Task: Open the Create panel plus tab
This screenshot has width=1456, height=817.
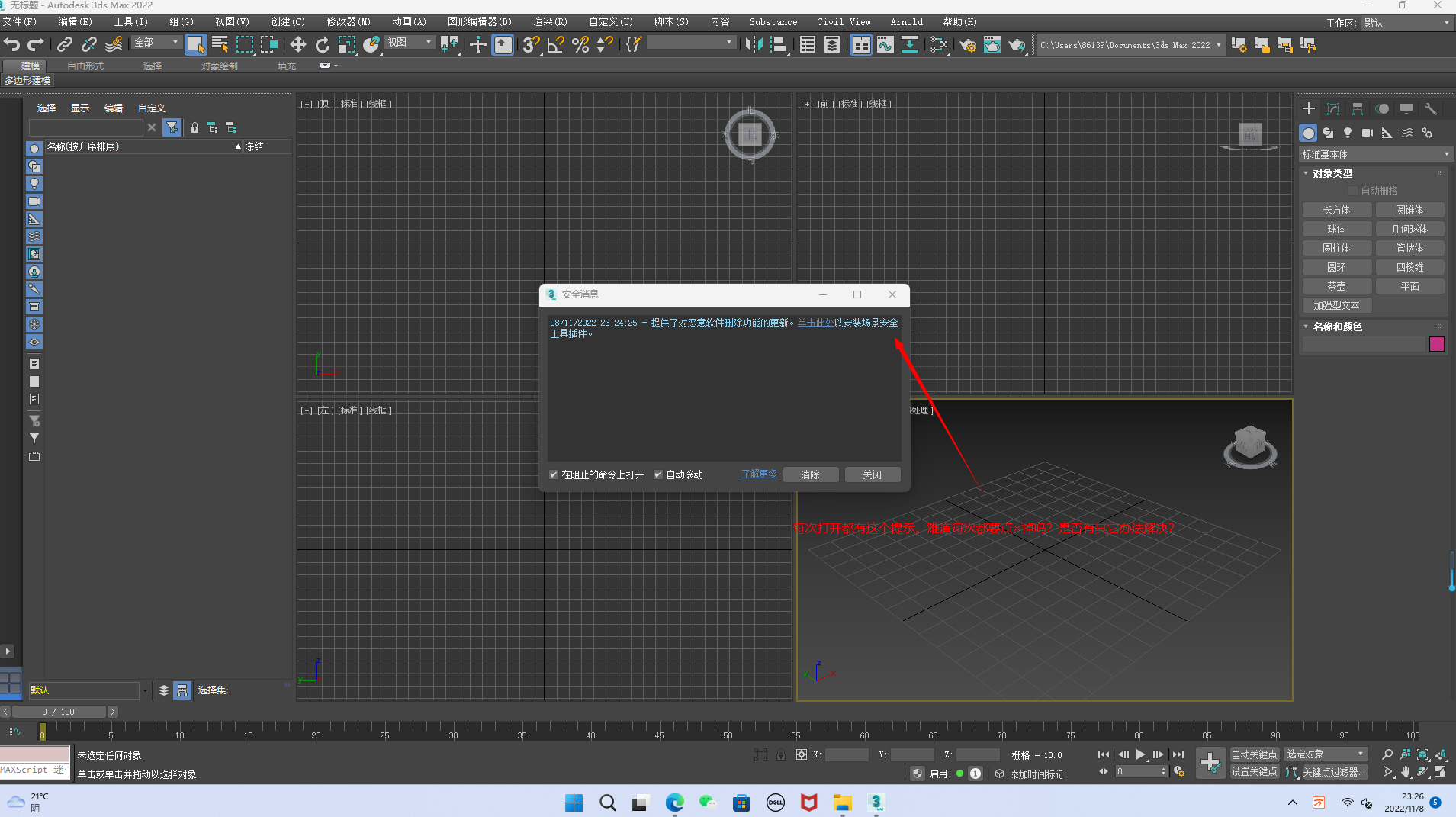Action: pyautogui.click(x=1309, y=109)
